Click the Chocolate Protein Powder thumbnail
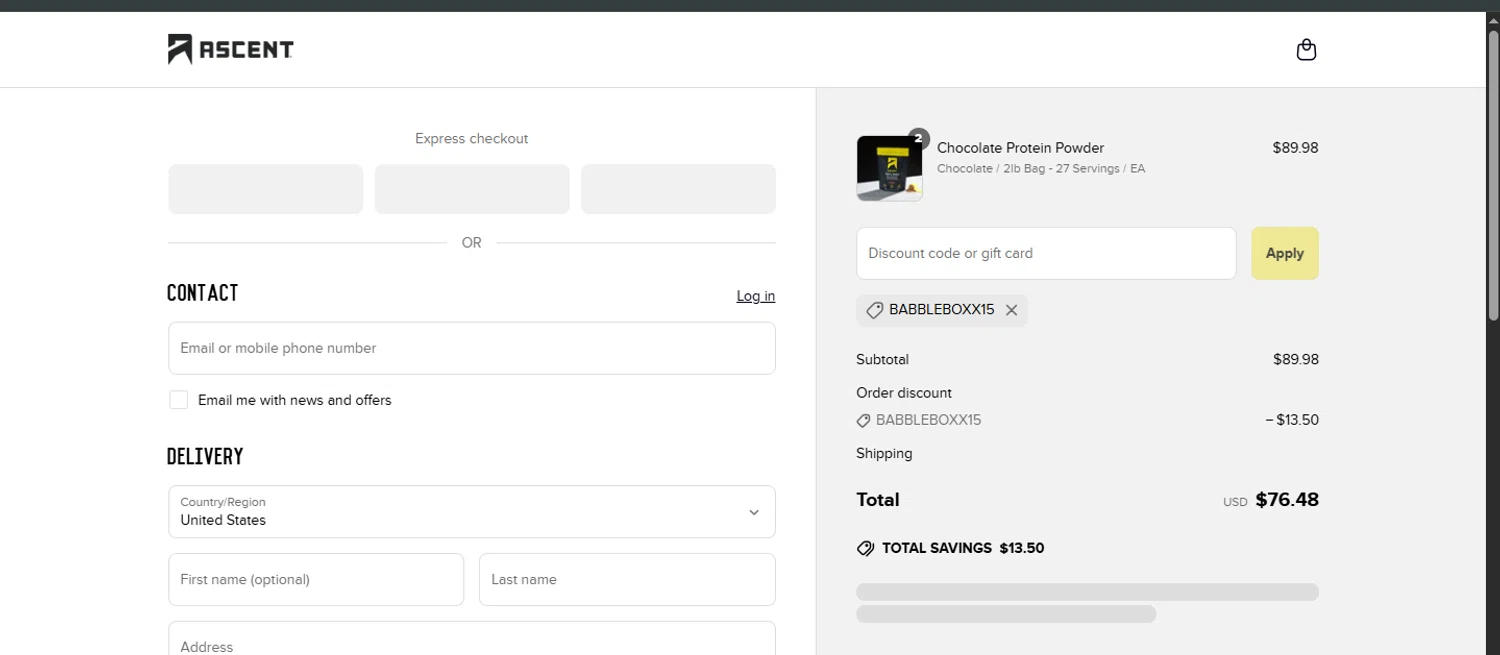 coord(889,168)
